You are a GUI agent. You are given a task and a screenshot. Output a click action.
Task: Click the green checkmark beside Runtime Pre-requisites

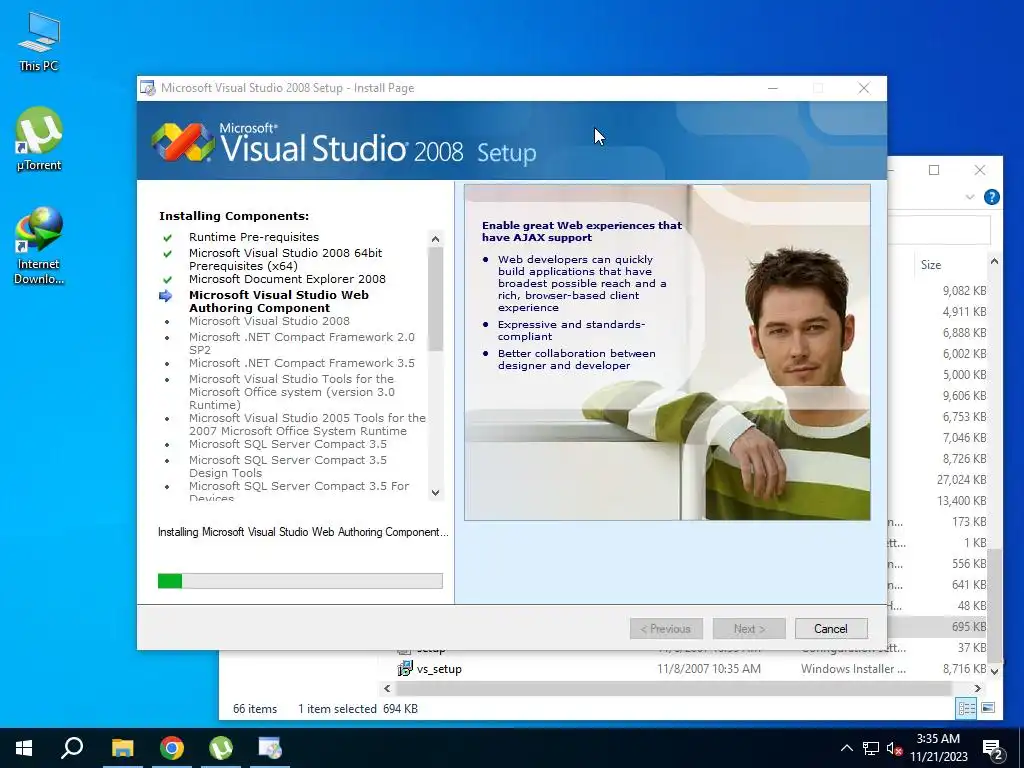pos(167,238)
